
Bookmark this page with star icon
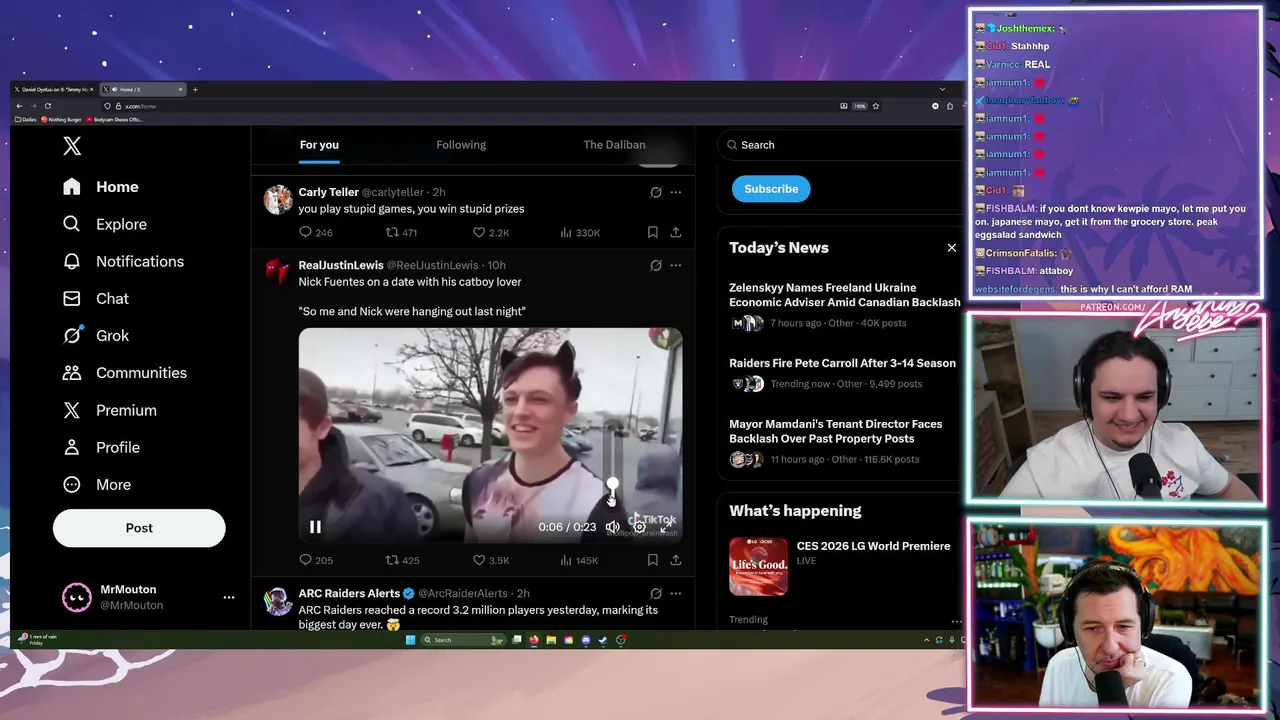(875, 106)
